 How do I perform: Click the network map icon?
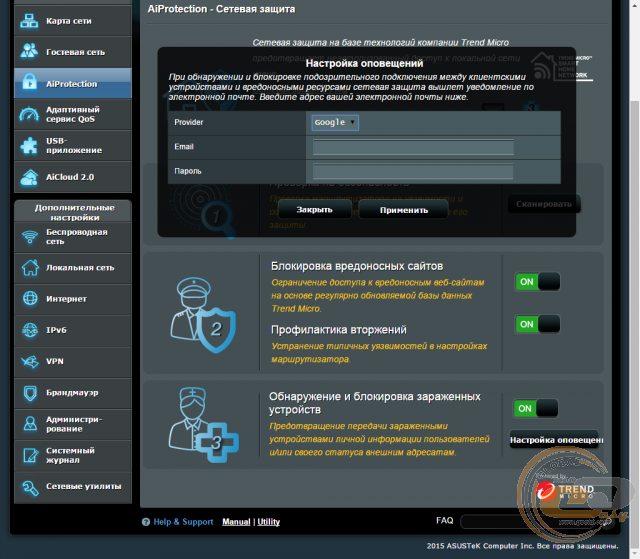(x=29, y=21)
